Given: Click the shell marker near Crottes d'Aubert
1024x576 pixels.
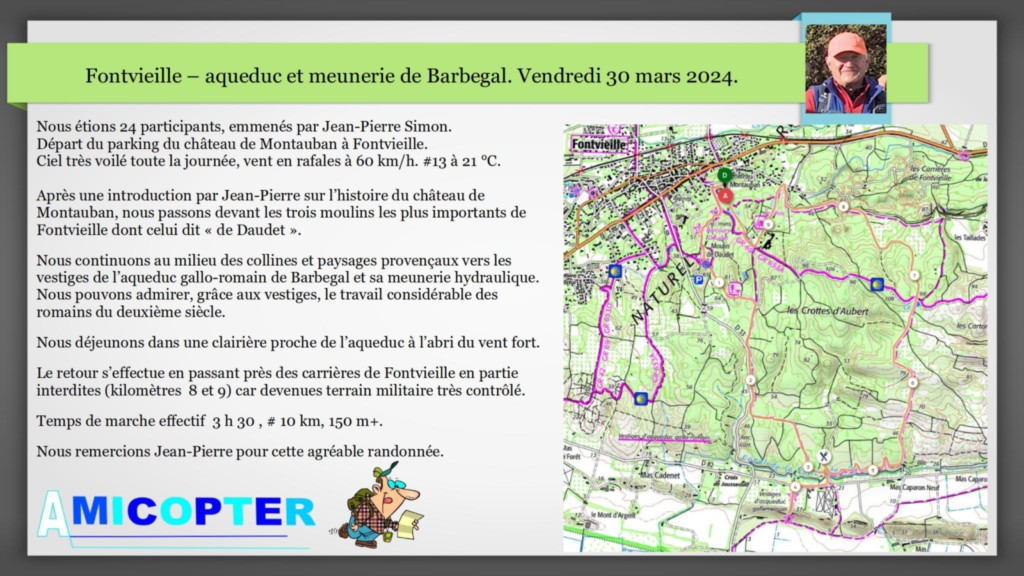Looking at the screenshot, I should click(877, 284).
